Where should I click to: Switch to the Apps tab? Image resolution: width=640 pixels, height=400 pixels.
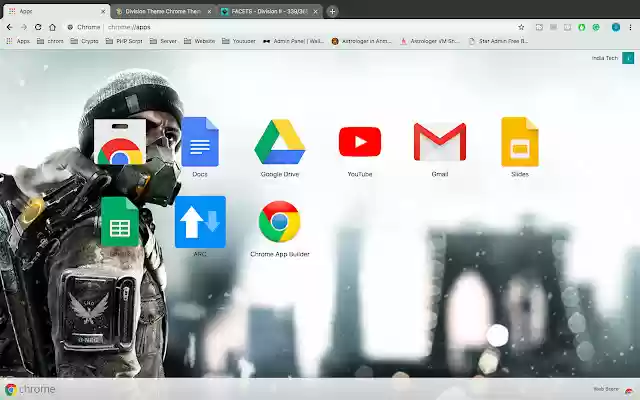pyautogui.click(x=55, y=11)
